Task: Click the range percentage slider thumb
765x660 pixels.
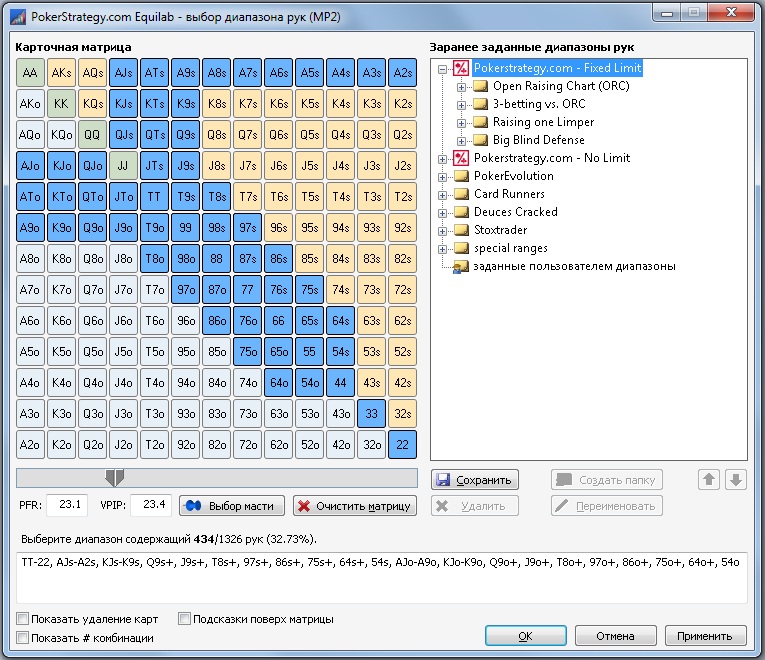Action: click(115, 478)
